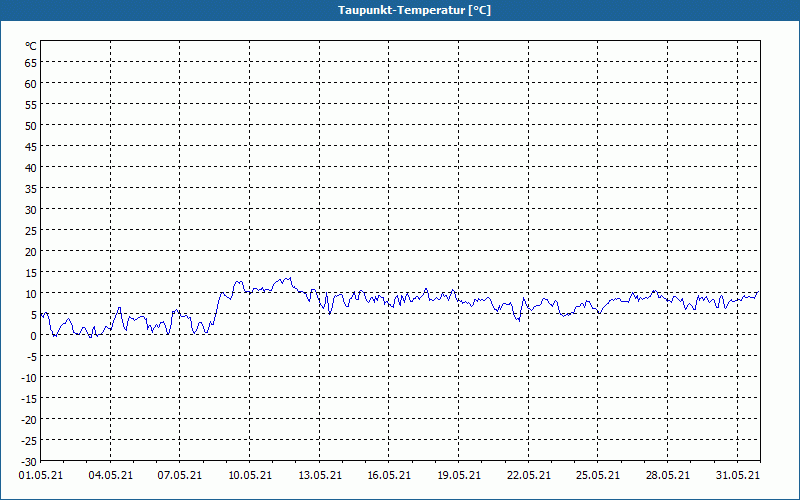
Task: Select the 60 y-axis label
Action: (31, 84)
